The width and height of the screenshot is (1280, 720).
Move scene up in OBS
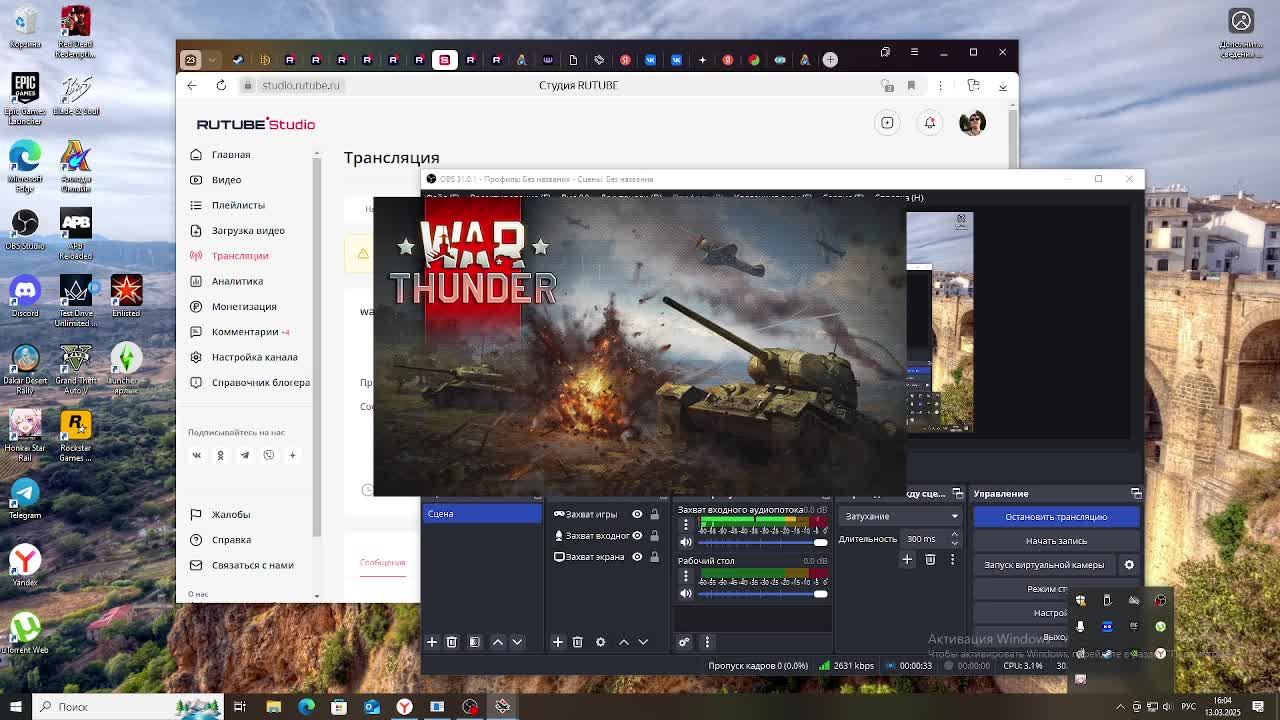498,642
